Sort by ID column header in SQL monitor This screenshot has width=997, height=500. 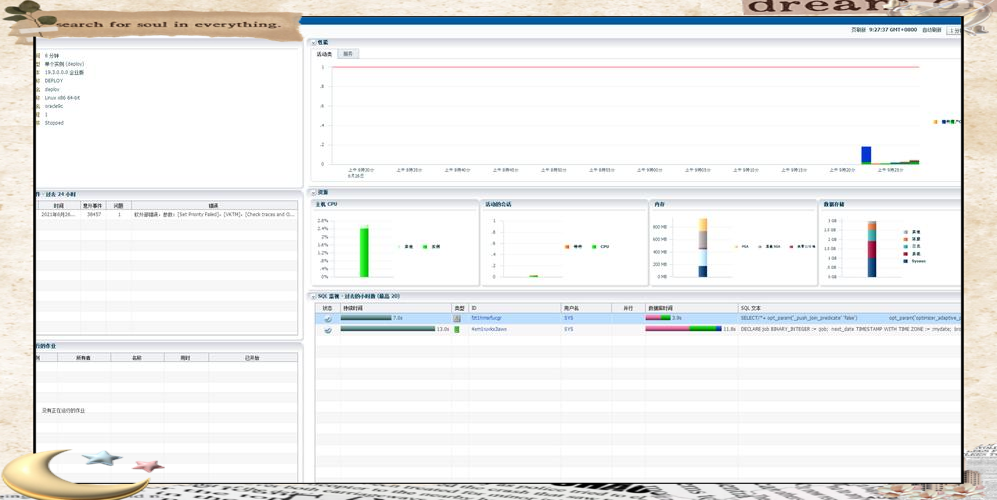514,308
